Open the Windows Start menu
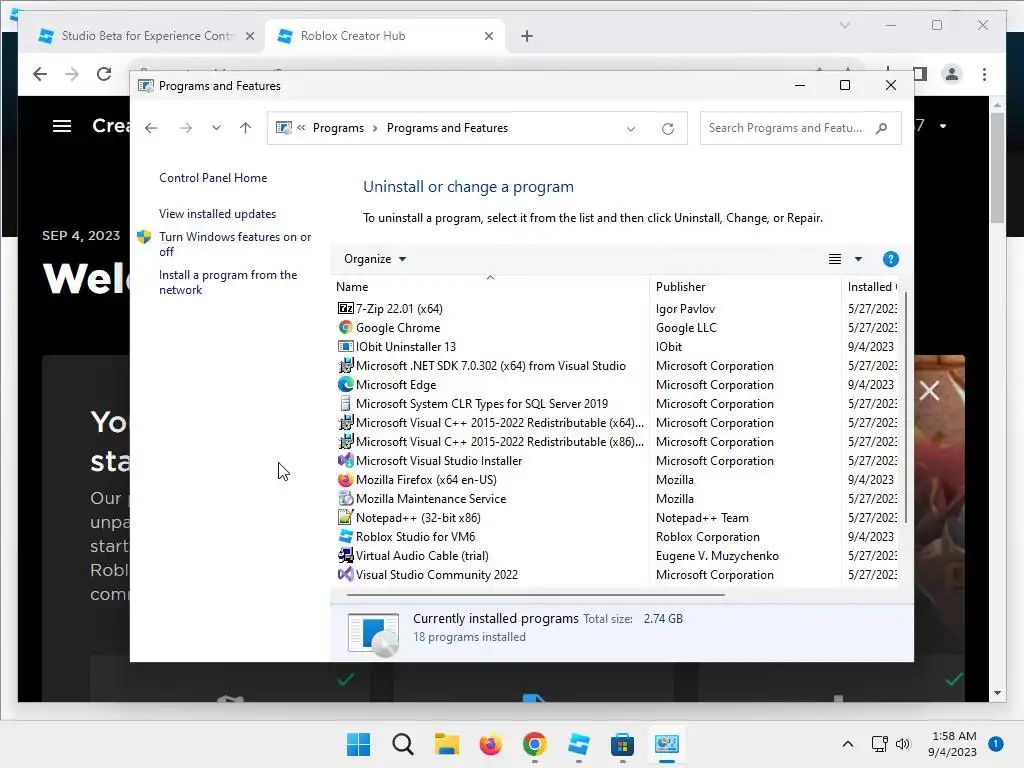Screen dimensions: 1024x768 (358, 744)
